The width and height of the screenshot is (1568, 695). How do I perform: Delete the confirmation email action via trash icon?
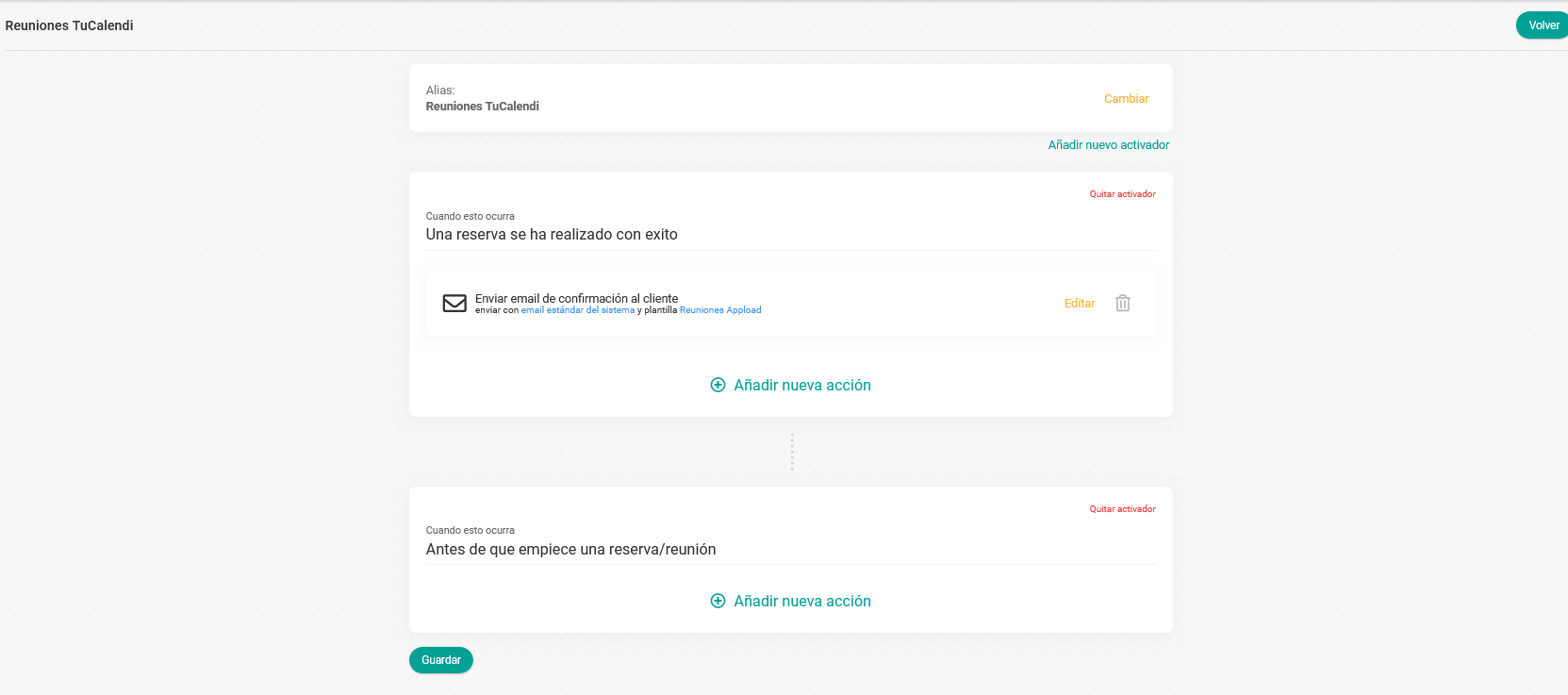coord(1122,304)
